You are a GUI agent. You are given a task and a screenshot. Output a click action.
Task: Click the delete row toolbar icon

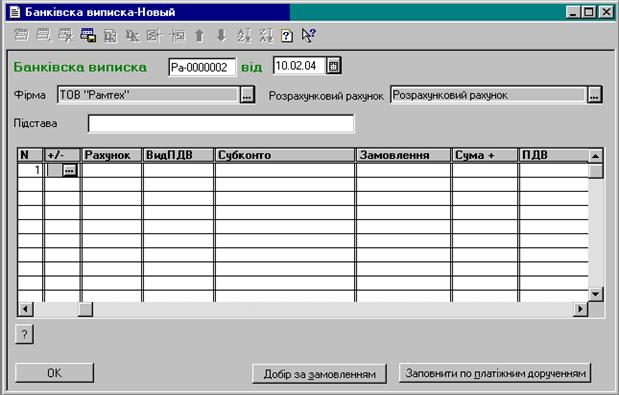[65, 36]
